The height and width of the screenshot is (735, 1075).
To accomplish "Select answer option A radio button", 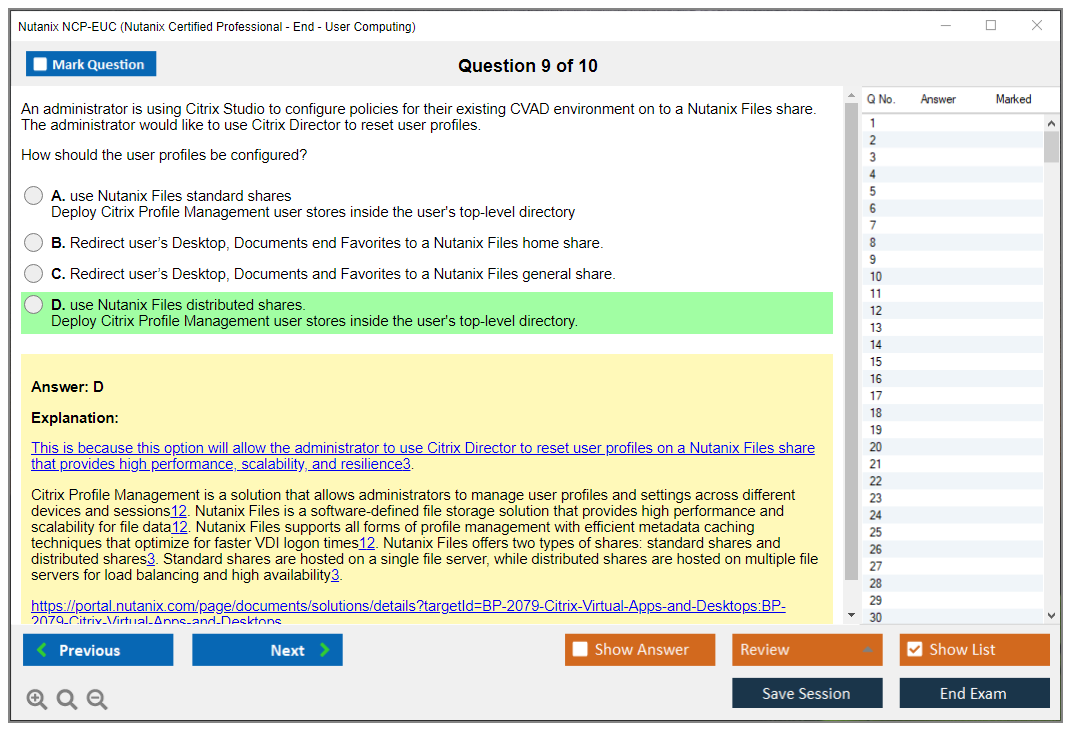I will tap(34, 196).
